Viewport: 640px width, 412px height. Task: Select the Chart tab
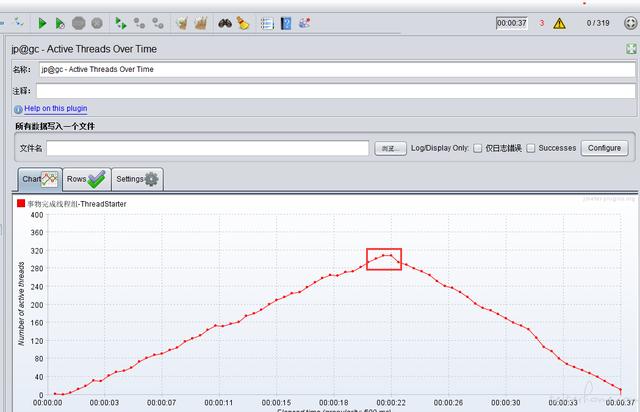40,179
